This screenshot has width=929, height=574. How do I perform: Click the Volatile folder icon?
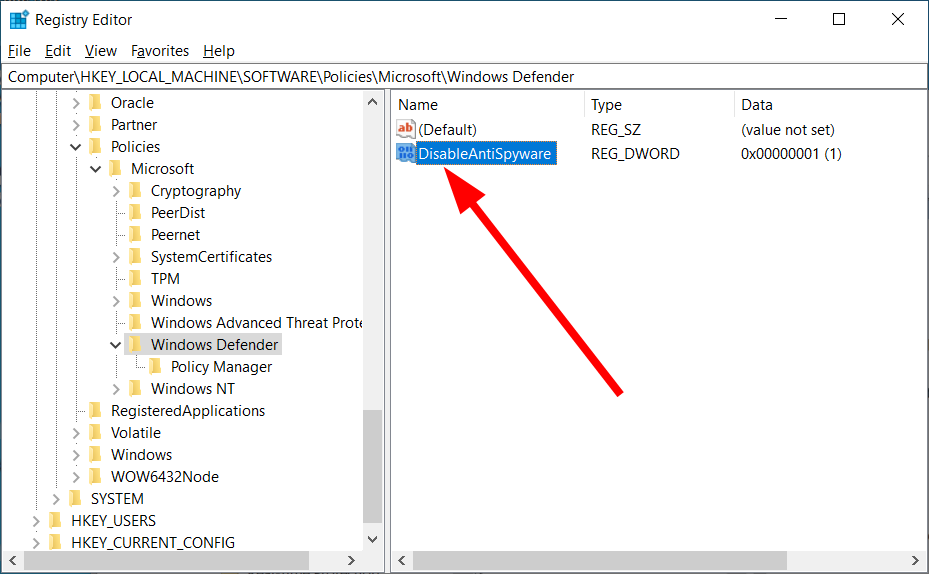[x=95, y=432]
